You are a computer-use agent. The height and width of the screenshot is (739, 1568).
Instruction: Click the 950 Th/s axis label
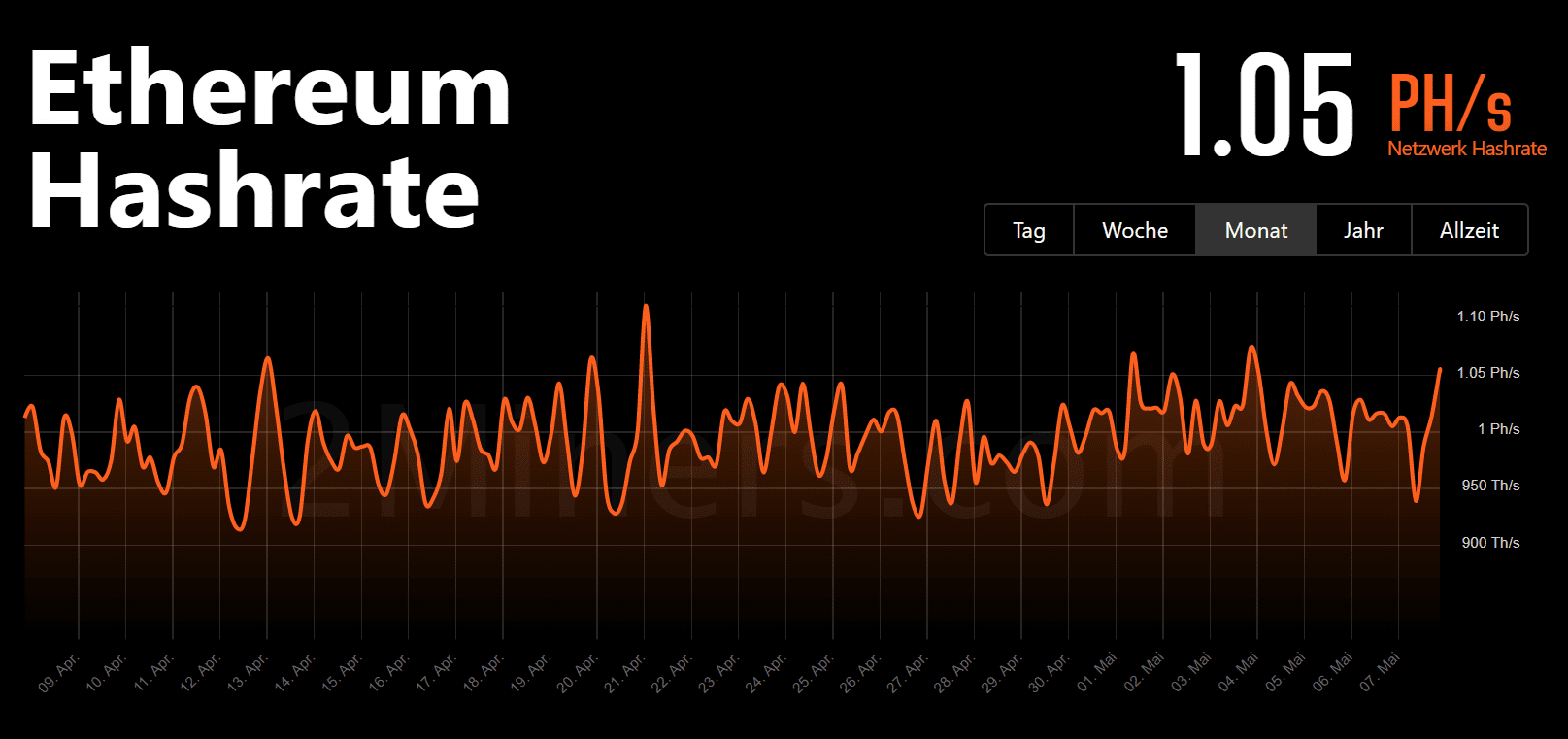pos(1490,486)
